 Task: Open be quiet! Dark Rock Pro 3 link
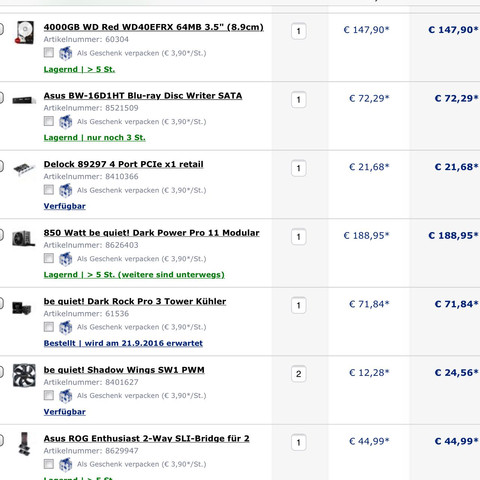tap(135, 301)
